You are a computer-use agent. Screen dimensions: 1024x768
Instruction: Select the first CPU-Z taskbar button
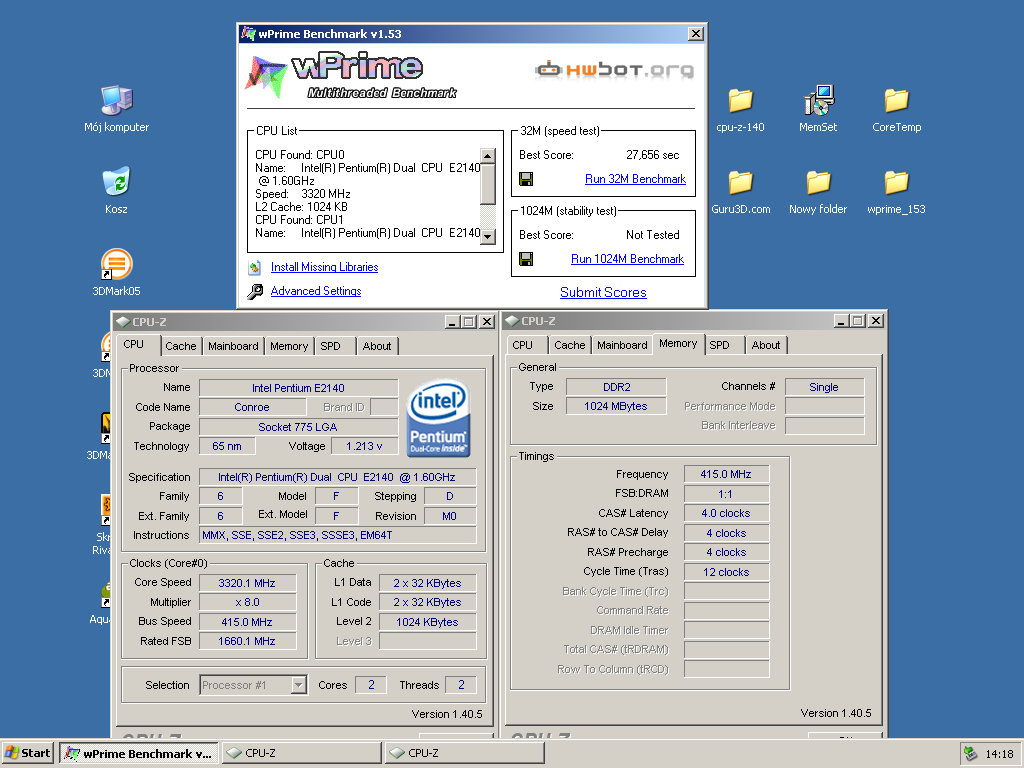[x=302, y=753]
